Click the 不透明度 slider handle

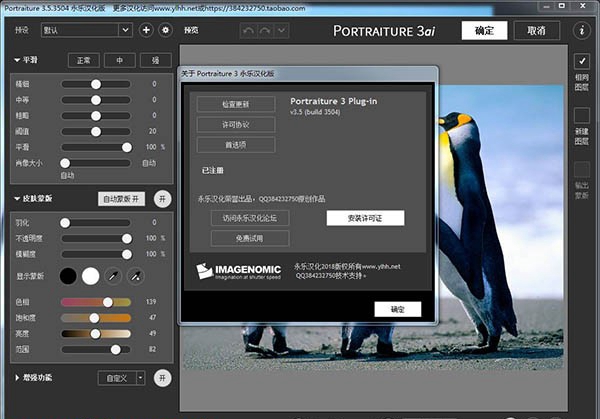127,238
